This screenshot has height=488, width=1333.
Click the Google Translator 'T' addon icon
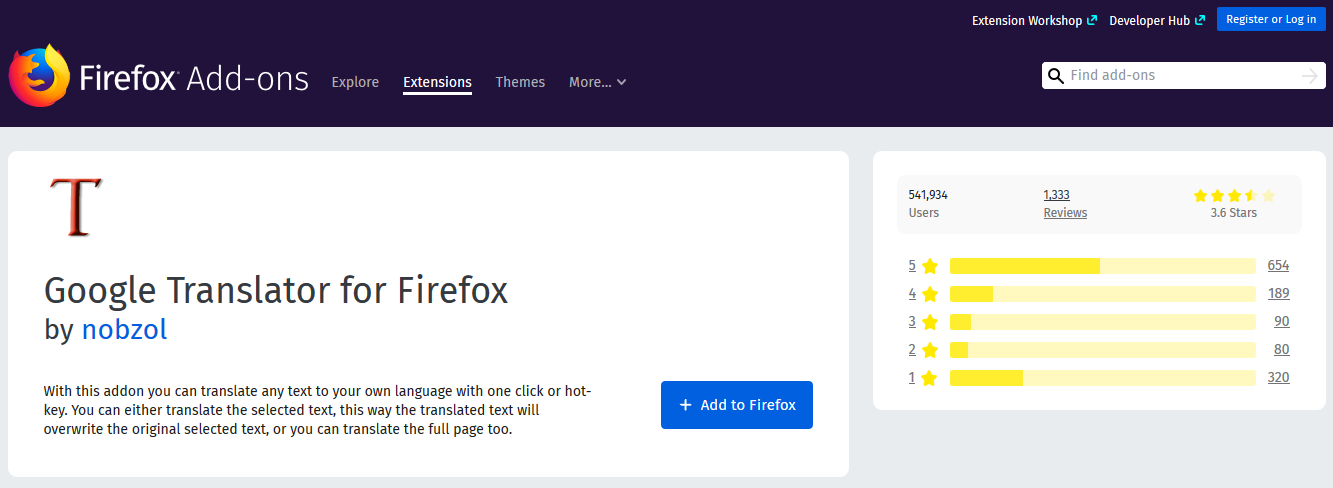click(x=76, y=207)
